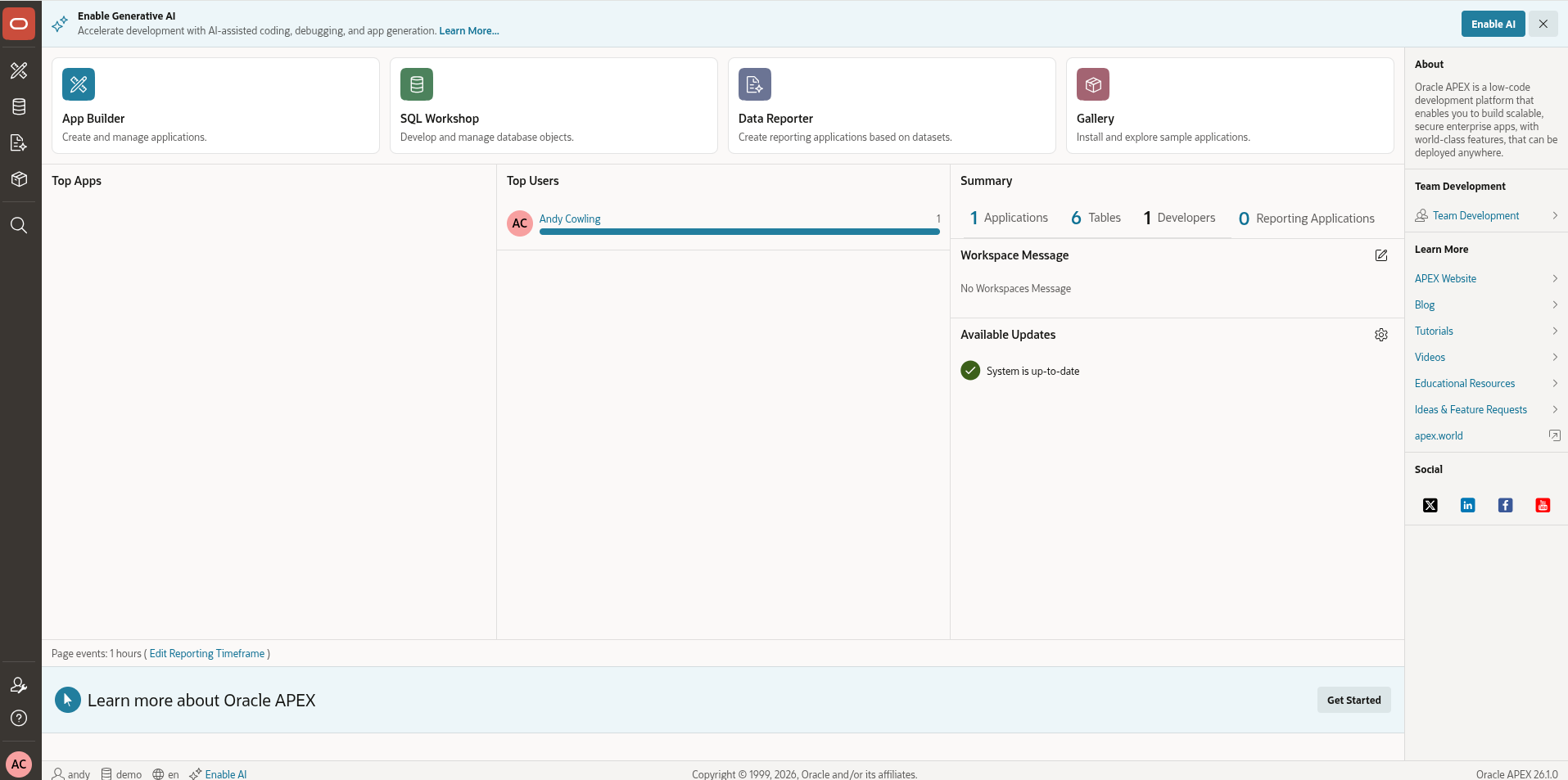1568x780 pixels.
Task: Click the en language entry in the footer
Action: coord(165,774)
